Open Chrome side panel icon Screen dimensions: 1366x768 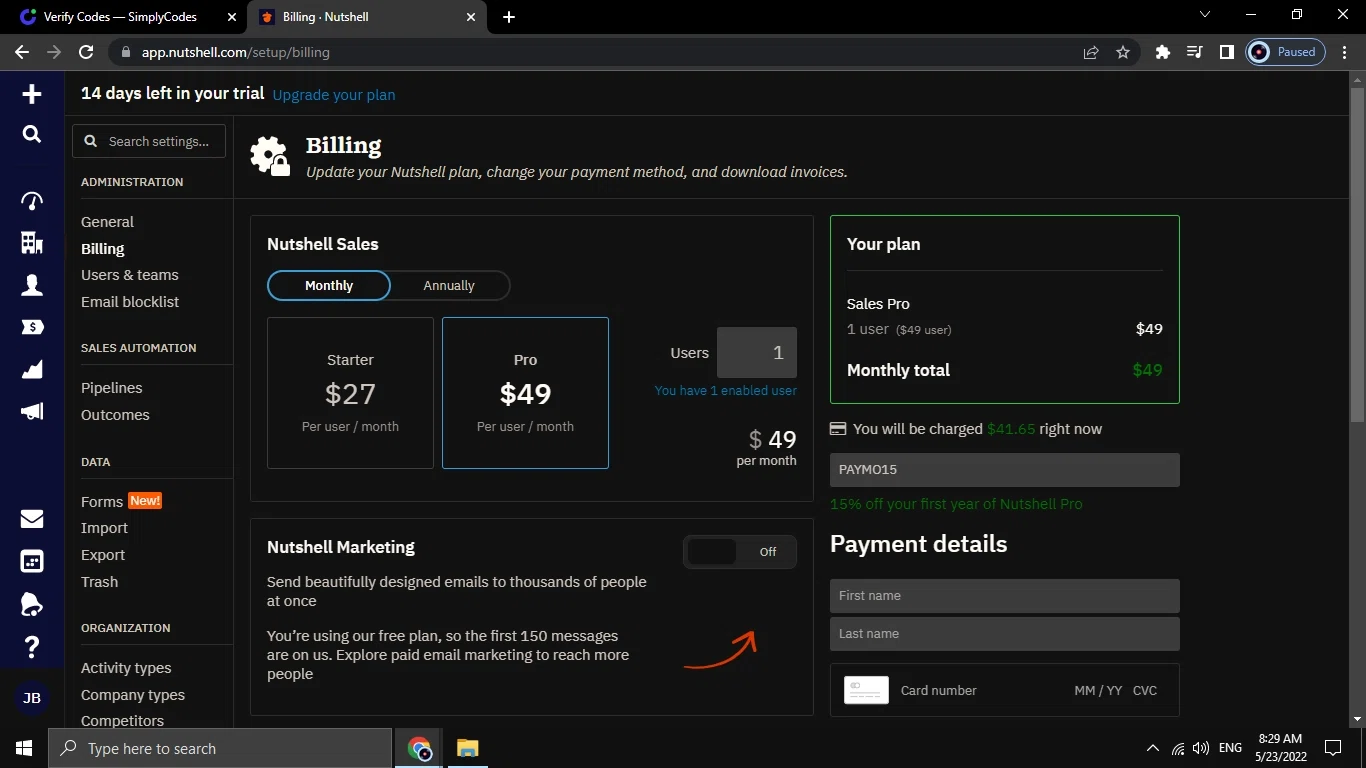[1227, 52]
